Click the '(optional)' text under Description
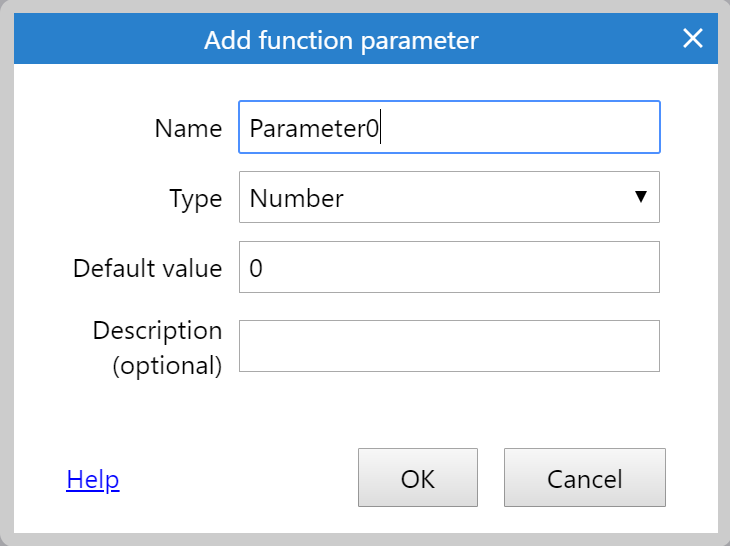This screenshot has width=730, height=546. pos(166,366)
